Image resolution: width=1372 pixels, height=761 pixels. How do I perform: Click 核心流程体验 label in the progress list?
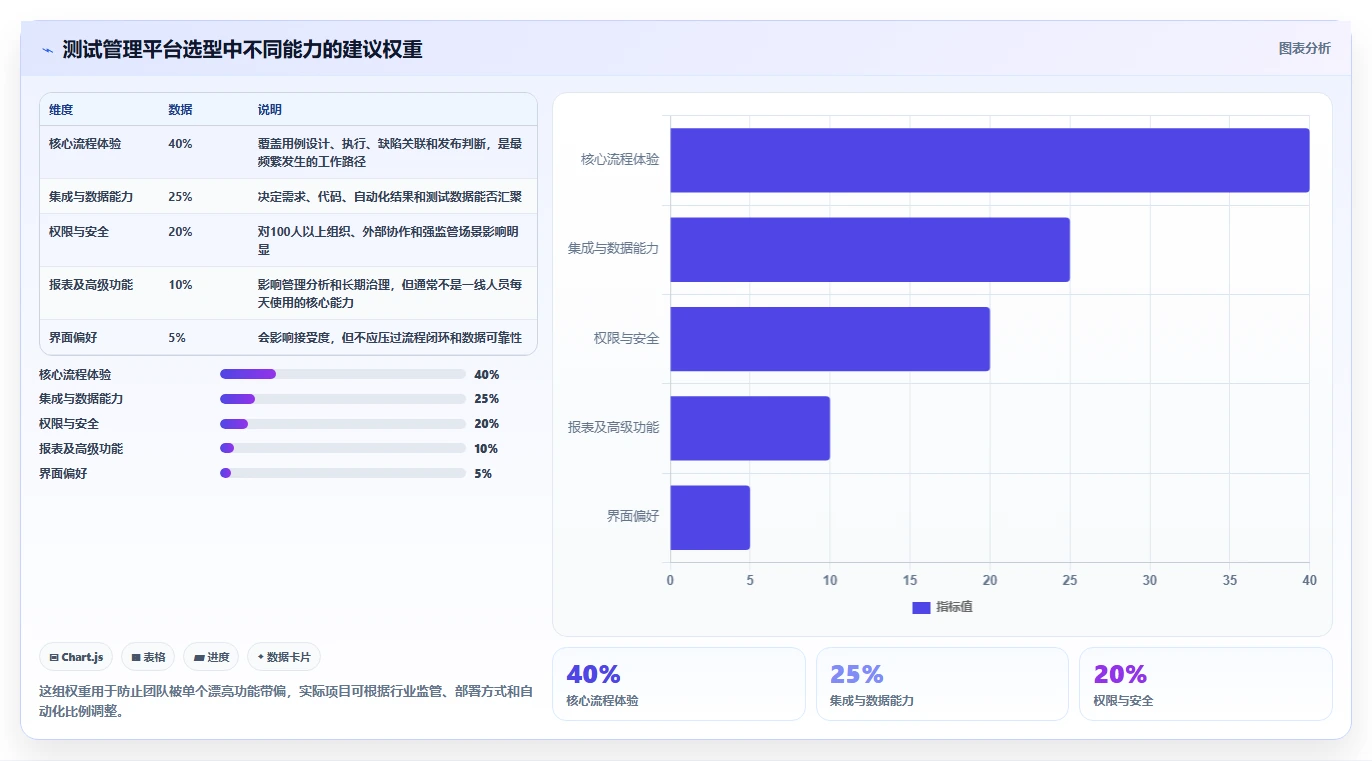[75, 375]
